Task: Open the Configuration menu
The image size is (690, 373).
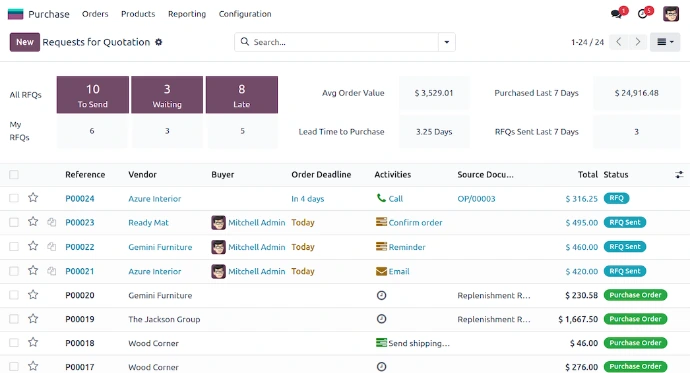Action: pos(245,14)
